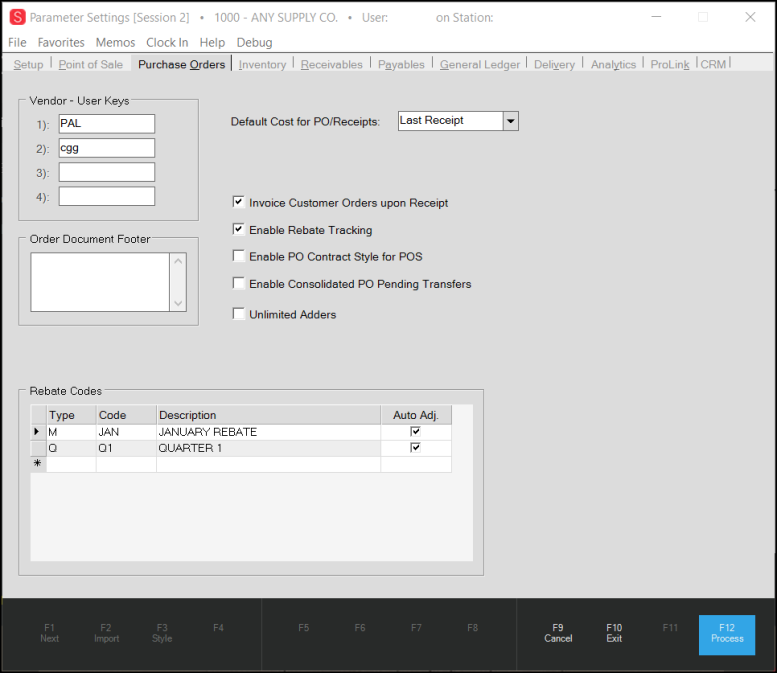Image resolution: width=777 pixels, height=673 pixels.
Task: Switch to the General Ledger tab
Action: [480, 64]
